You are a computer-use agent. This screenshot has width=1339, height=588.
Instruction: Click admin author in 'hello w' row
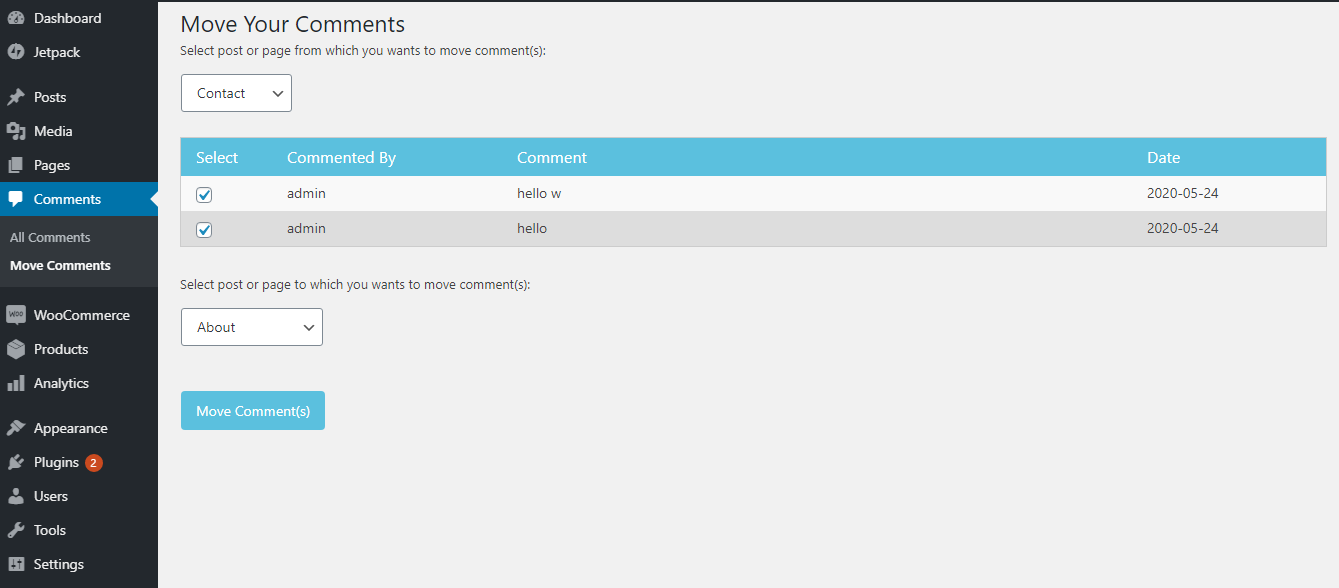point(306,193)
